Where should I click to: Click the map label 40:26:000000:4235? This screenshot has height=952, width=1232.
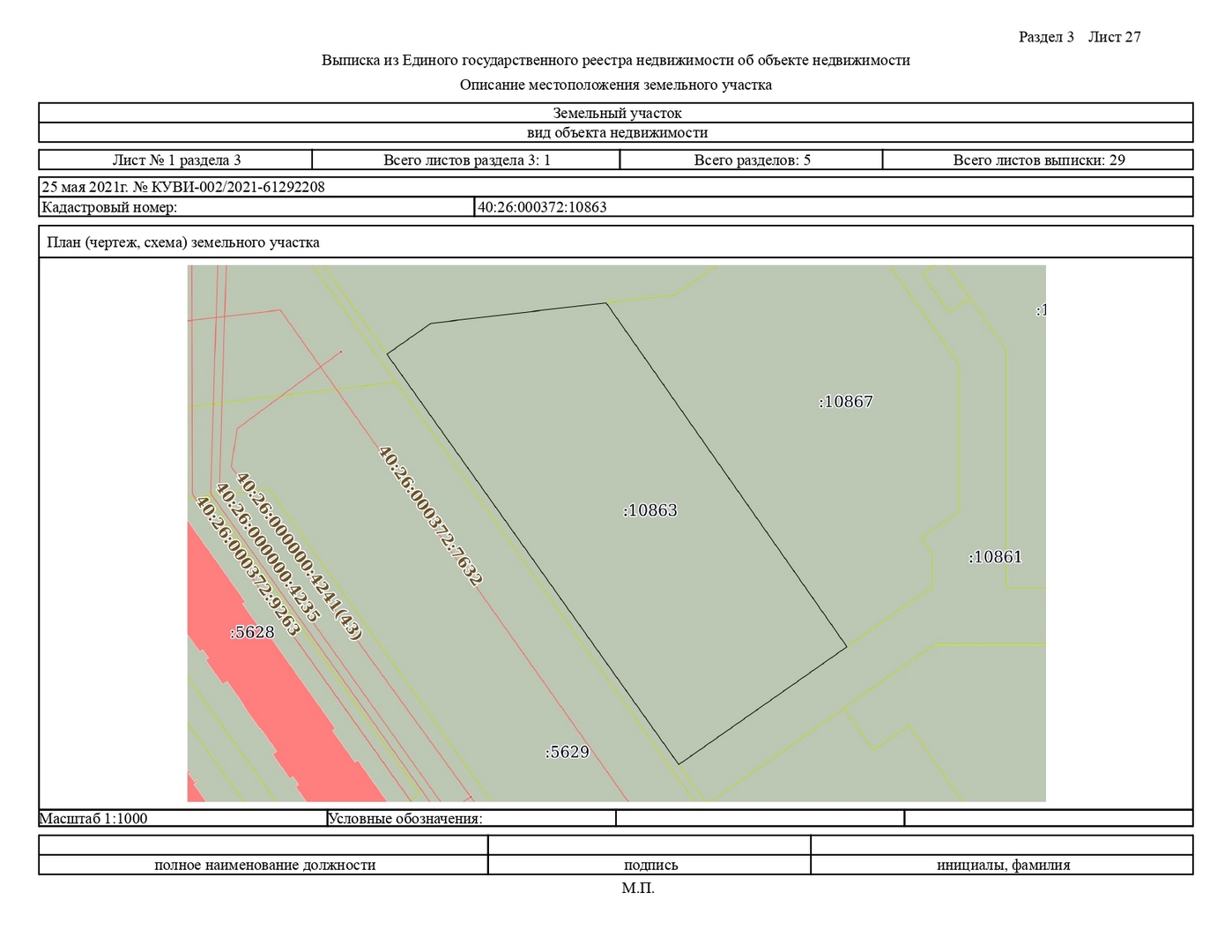pyautogui.click(x=267, y=552)
